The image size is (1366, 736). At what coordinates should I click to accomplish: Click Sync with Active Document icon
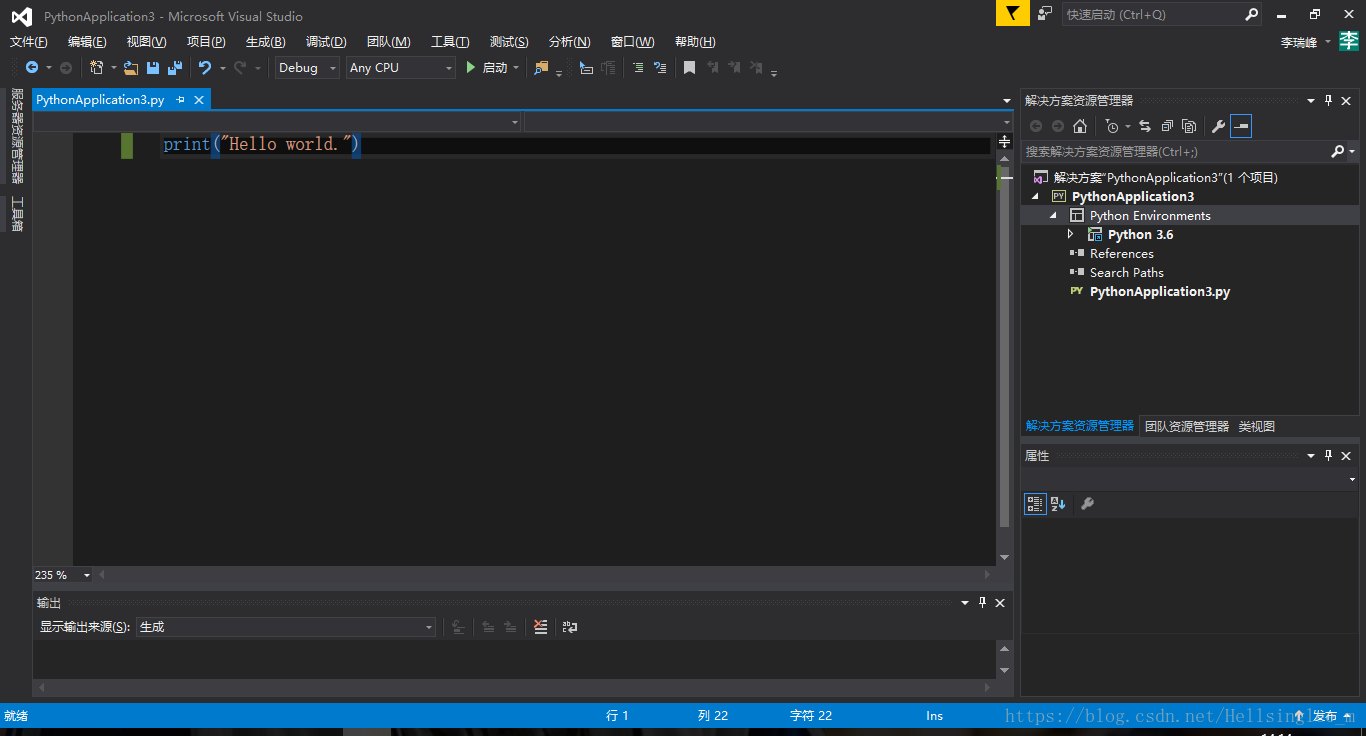(1145, 126)
